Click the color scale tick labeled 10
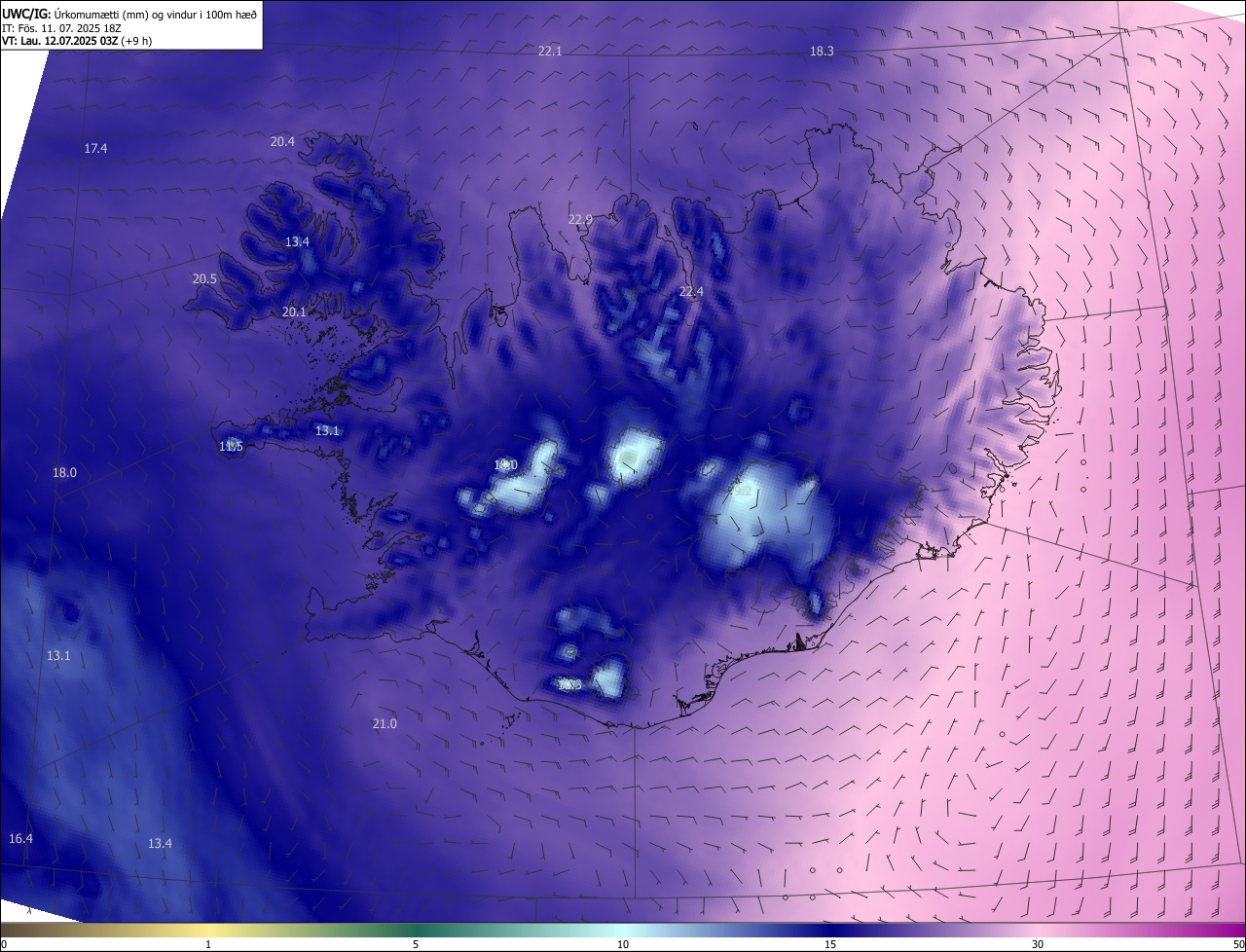1246x952 pixels. 623,944
